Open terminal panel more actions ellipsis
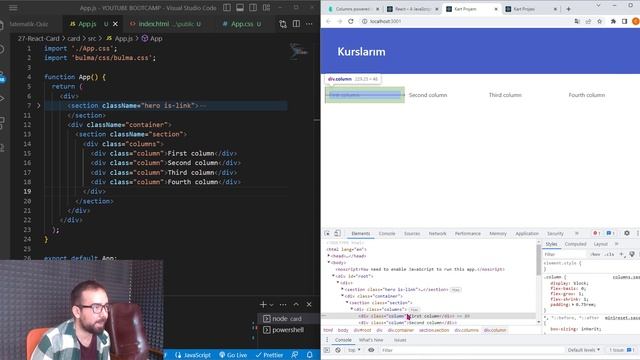The height and width of the screenshot is (360, 640). tap(283, 304)
